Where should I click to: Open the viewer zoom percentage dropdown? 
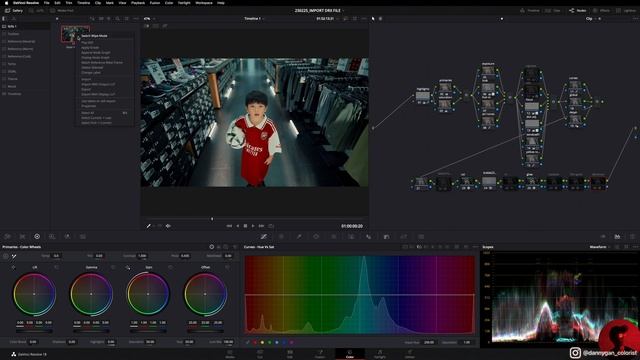click(149, 19)
